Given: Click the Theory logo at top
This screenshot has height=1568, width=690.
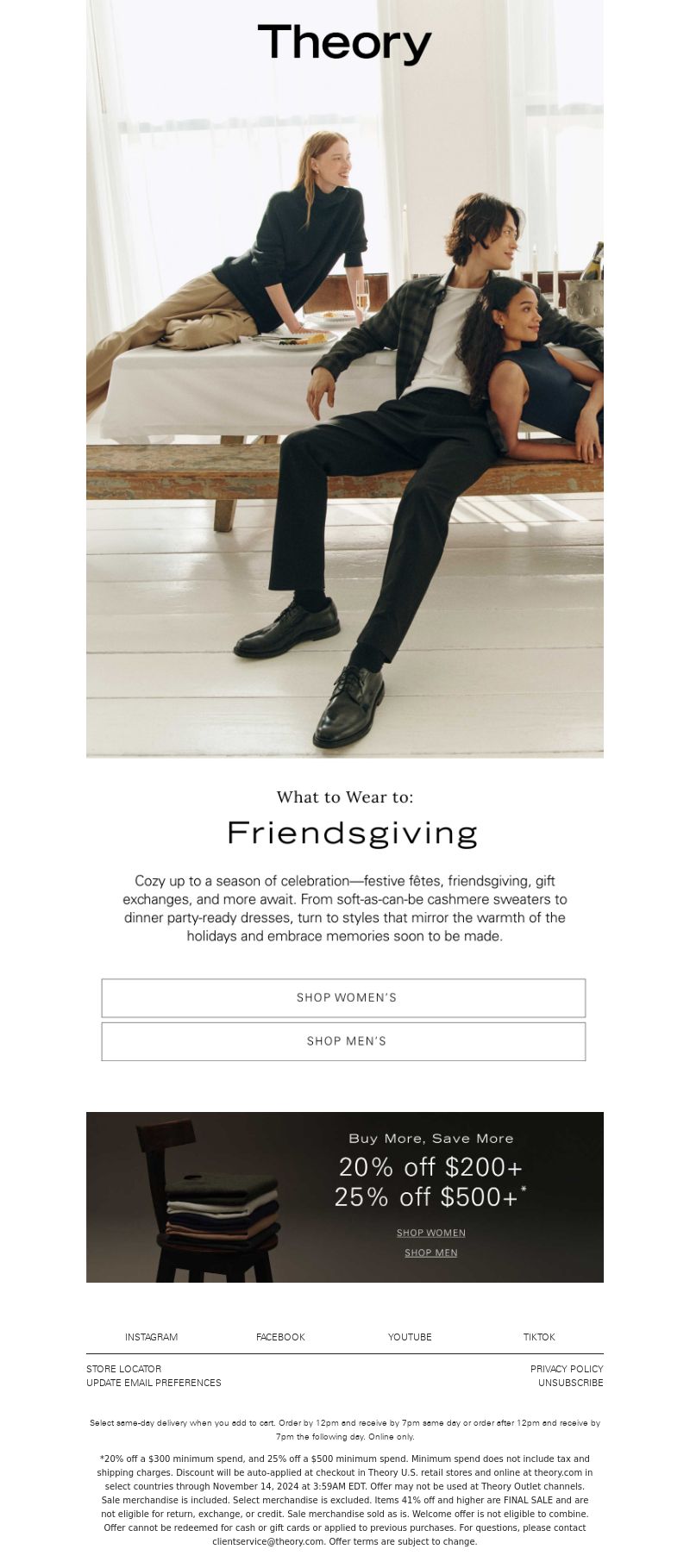Looking at the screenshot, I should 344,43.
